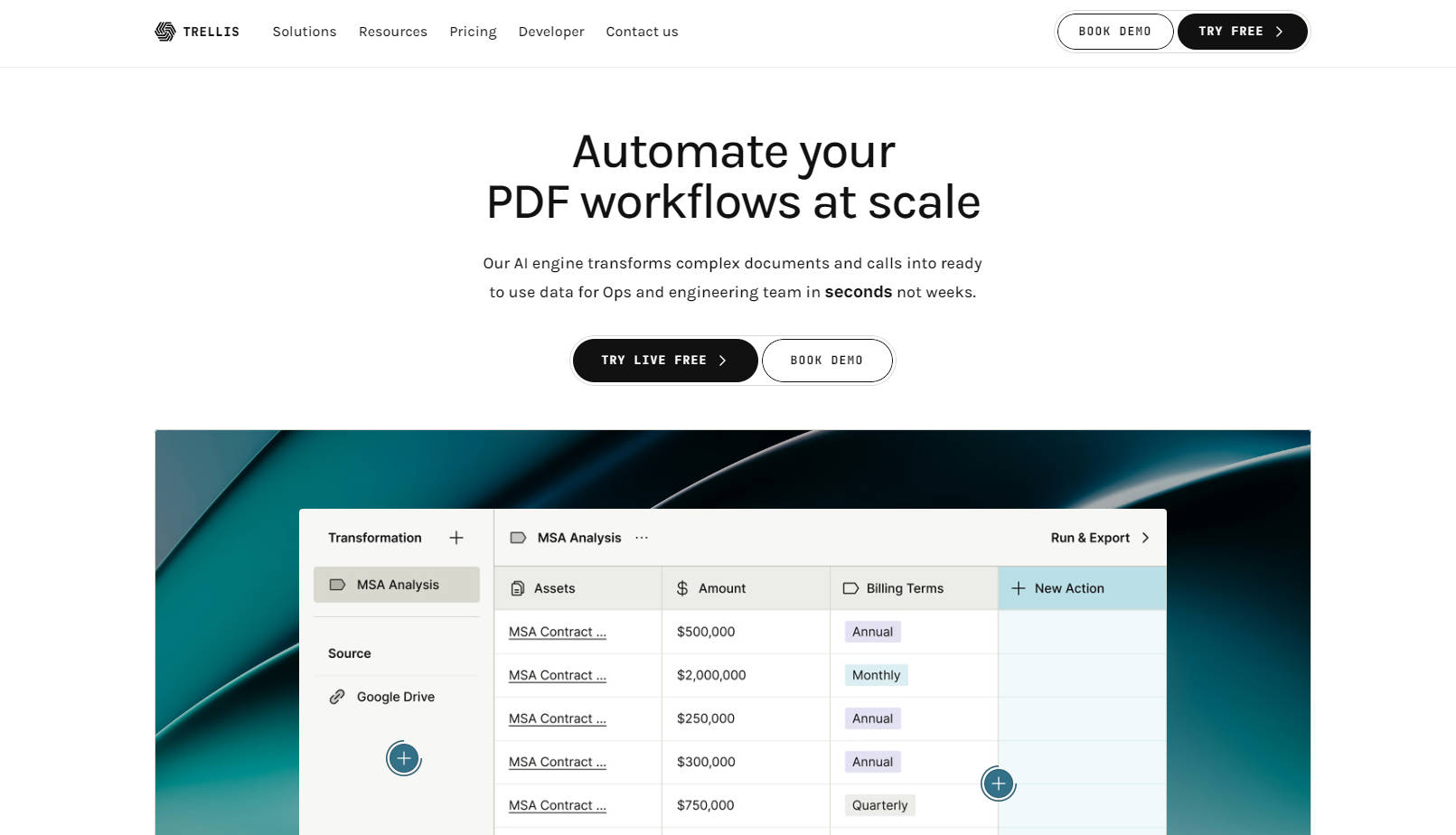Expand Run & Export chevron
This screenshot has width=1456, height=835.
click(1145, 538)
